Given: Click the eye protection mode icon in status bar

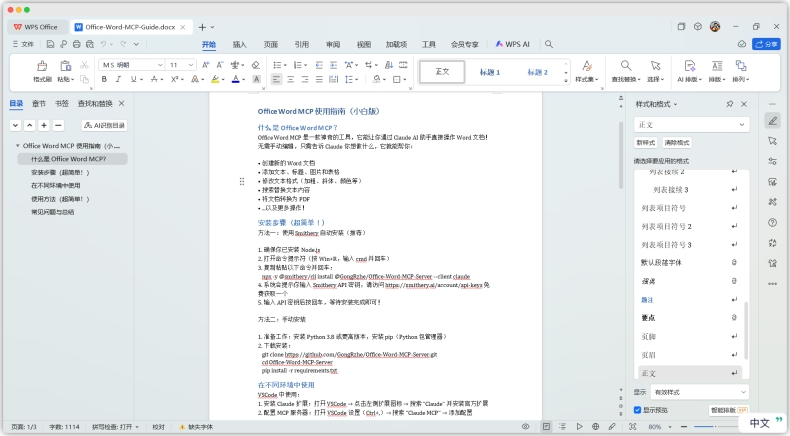Looking at the screenshot, I should coord(525,426).
